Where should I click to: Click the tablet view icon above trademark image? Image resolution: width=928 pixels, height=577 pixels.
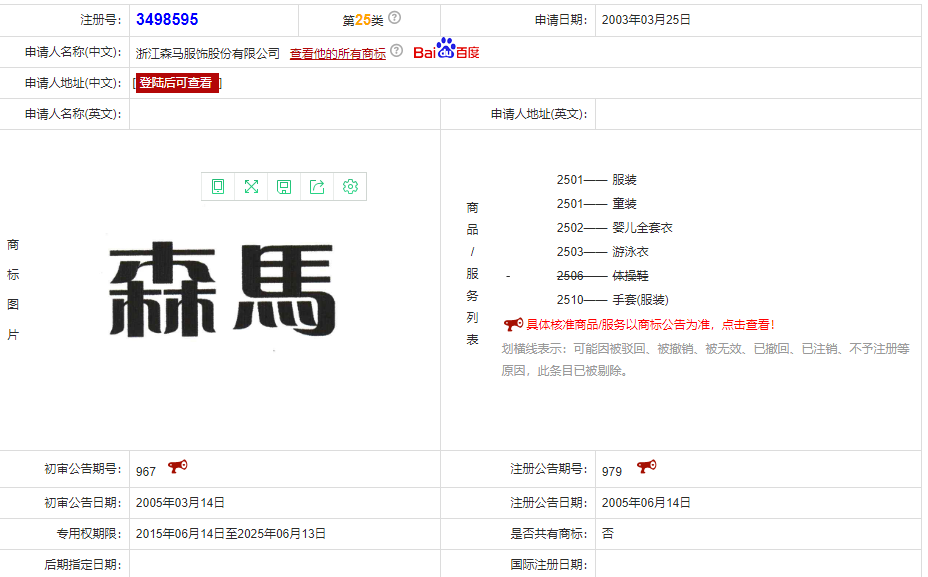pyautogui.click(x=218, y=187)
